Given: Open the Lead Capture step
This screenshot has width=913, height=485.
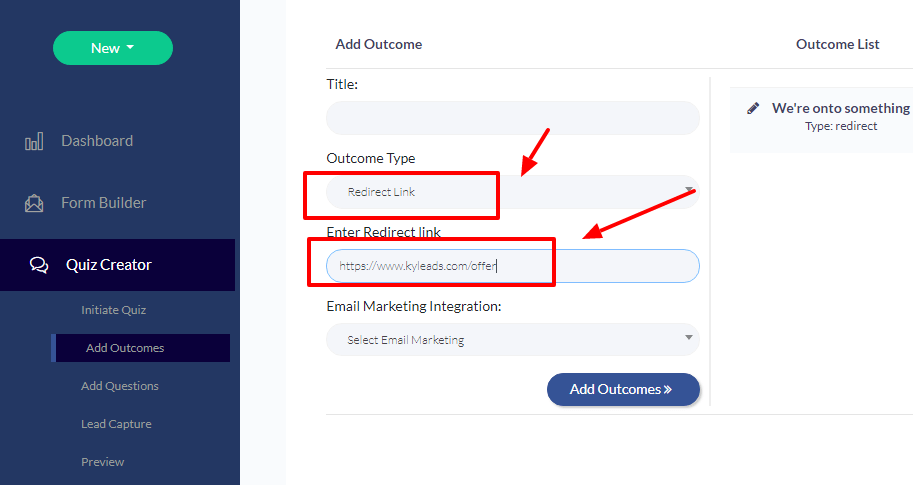Looking at the screenshot, I should 116,424.
